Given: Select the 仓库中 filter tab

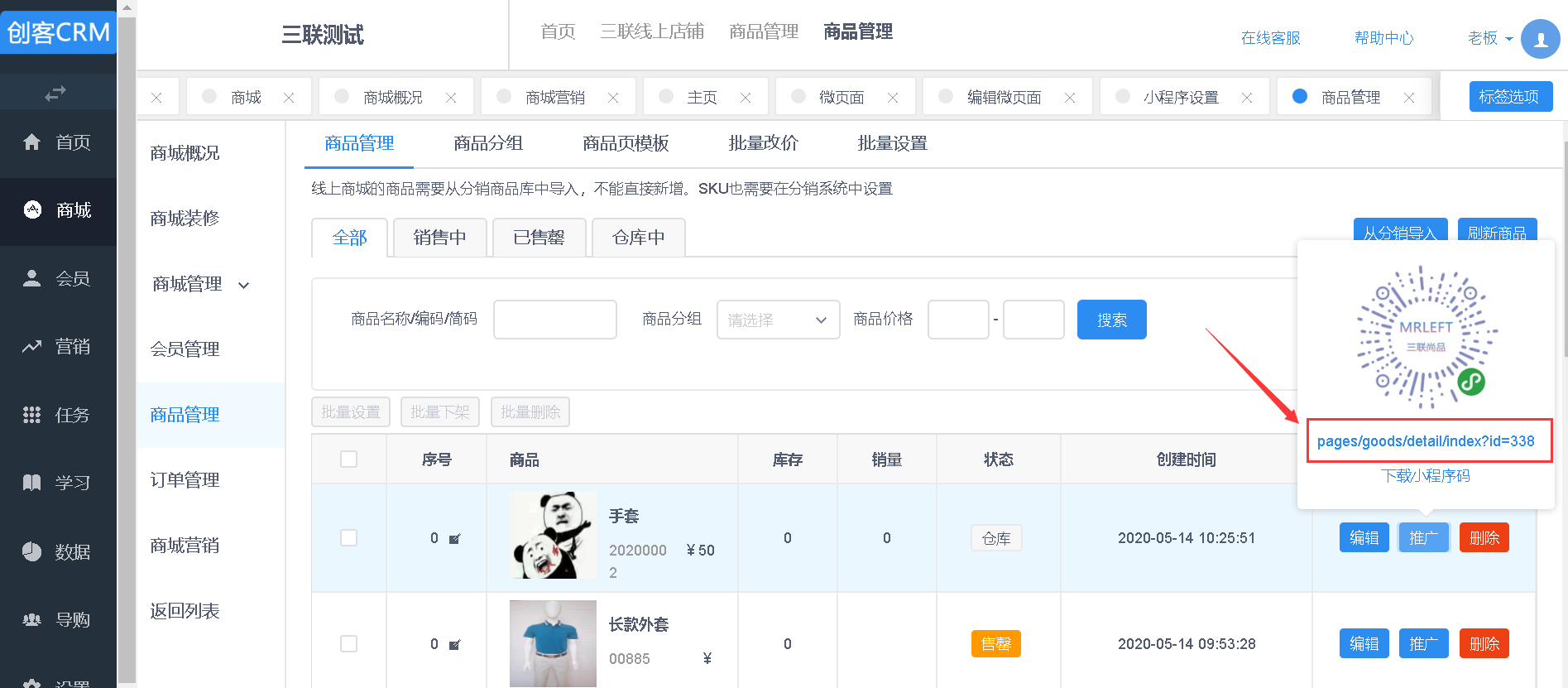Looking at the screenshot, I should (x=639, y=238).
